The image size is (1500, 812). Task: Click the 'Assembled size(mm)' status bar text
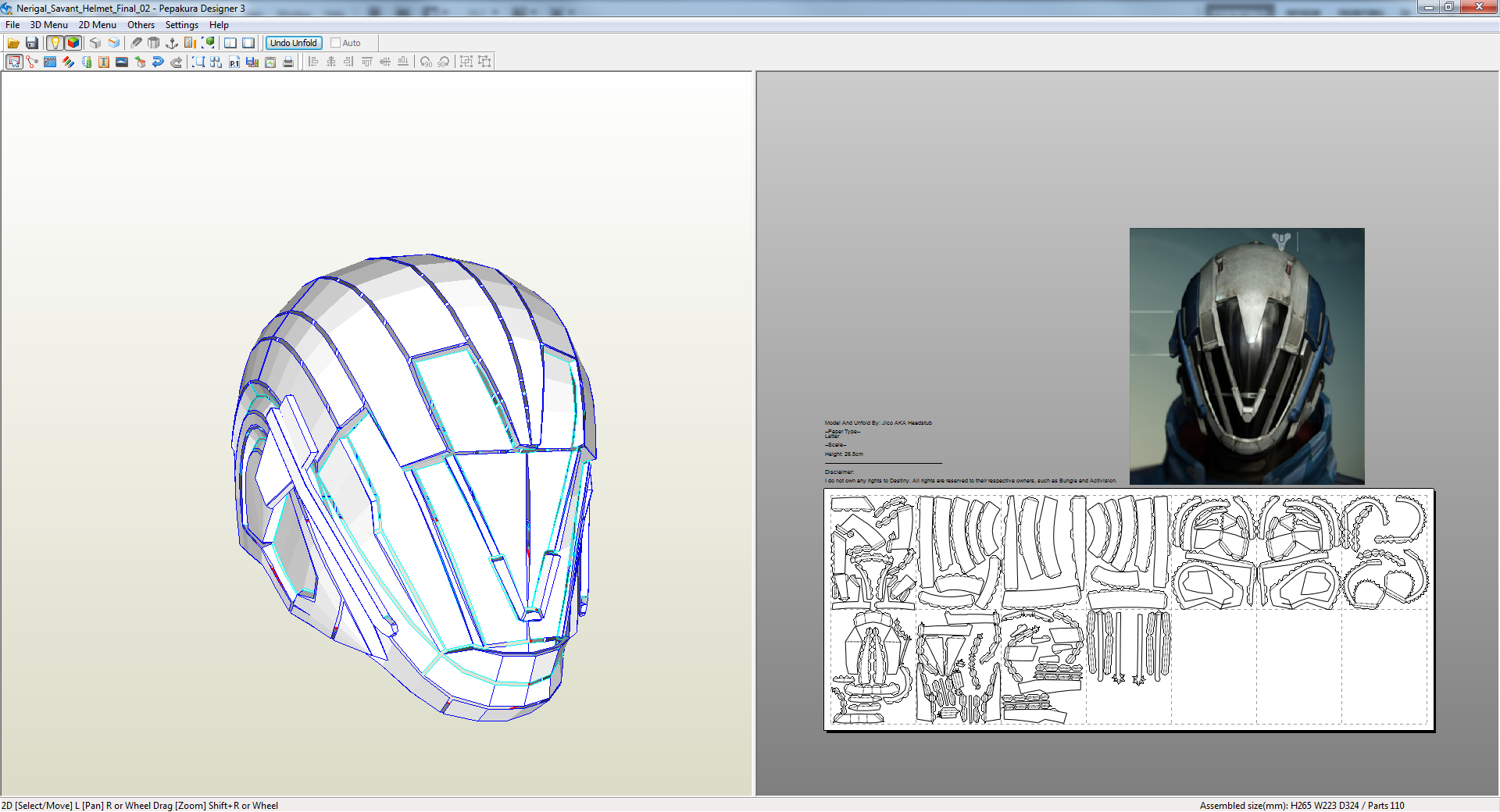point(1302,805)
